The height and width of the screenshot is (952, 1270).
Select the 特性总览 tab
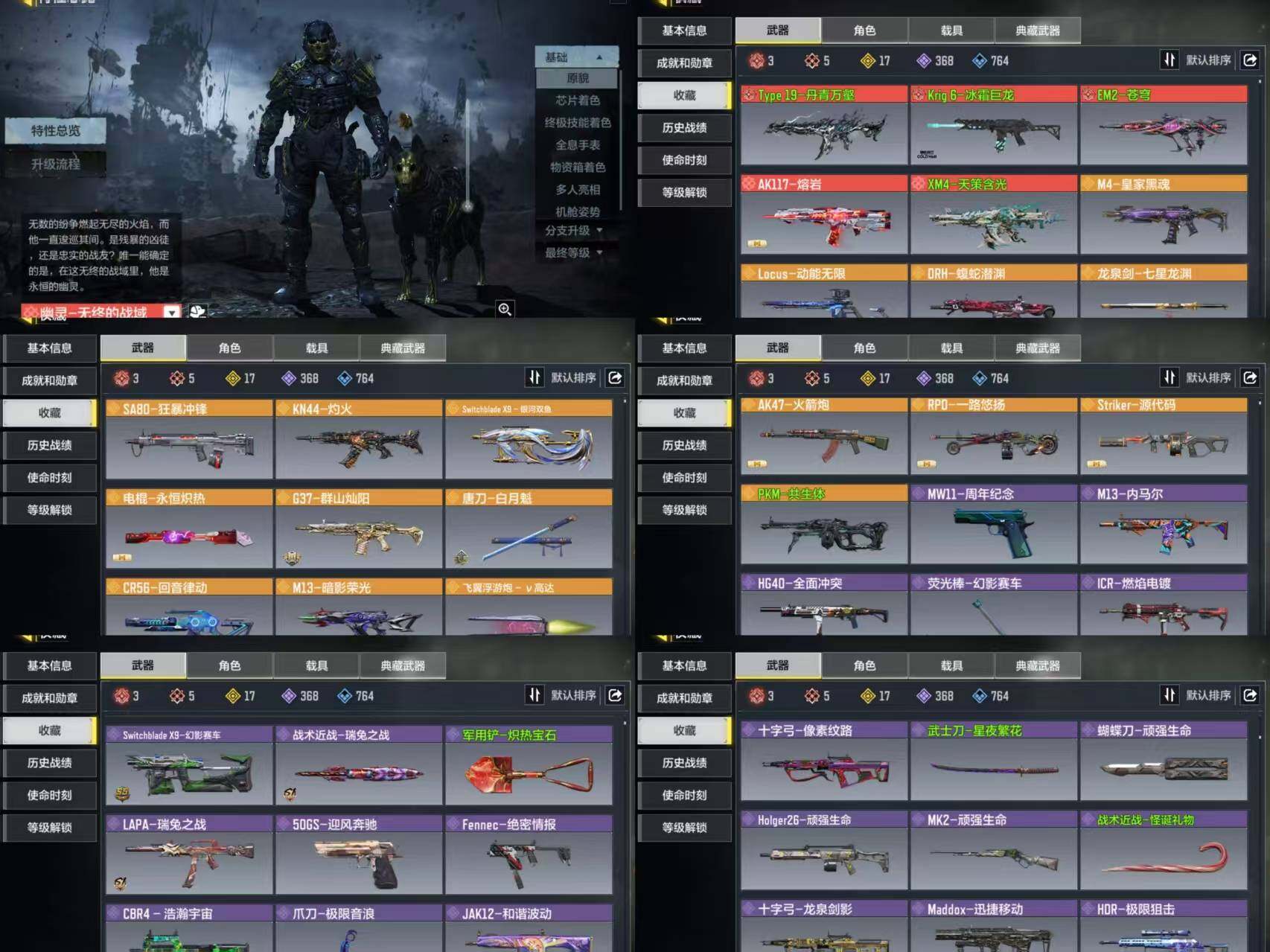(x=56, y=131)
